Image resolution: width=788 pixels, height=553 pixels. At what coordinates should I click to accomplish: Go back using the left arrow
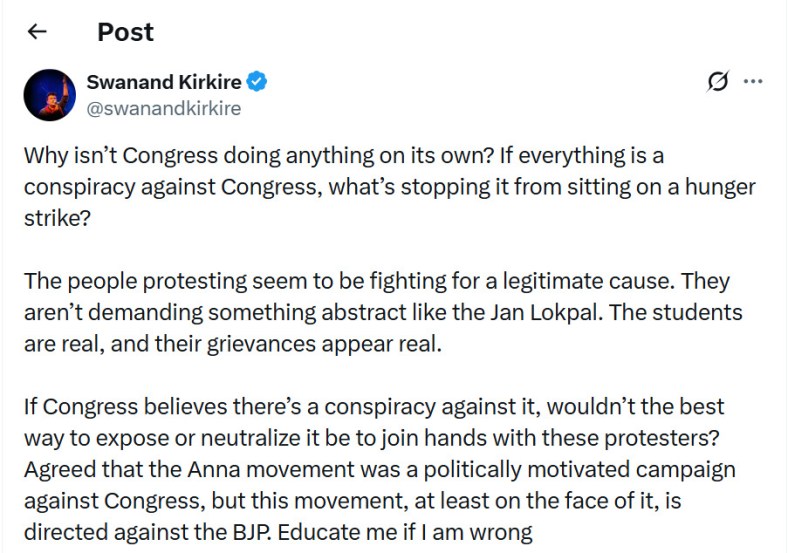(x=37, y=32)
